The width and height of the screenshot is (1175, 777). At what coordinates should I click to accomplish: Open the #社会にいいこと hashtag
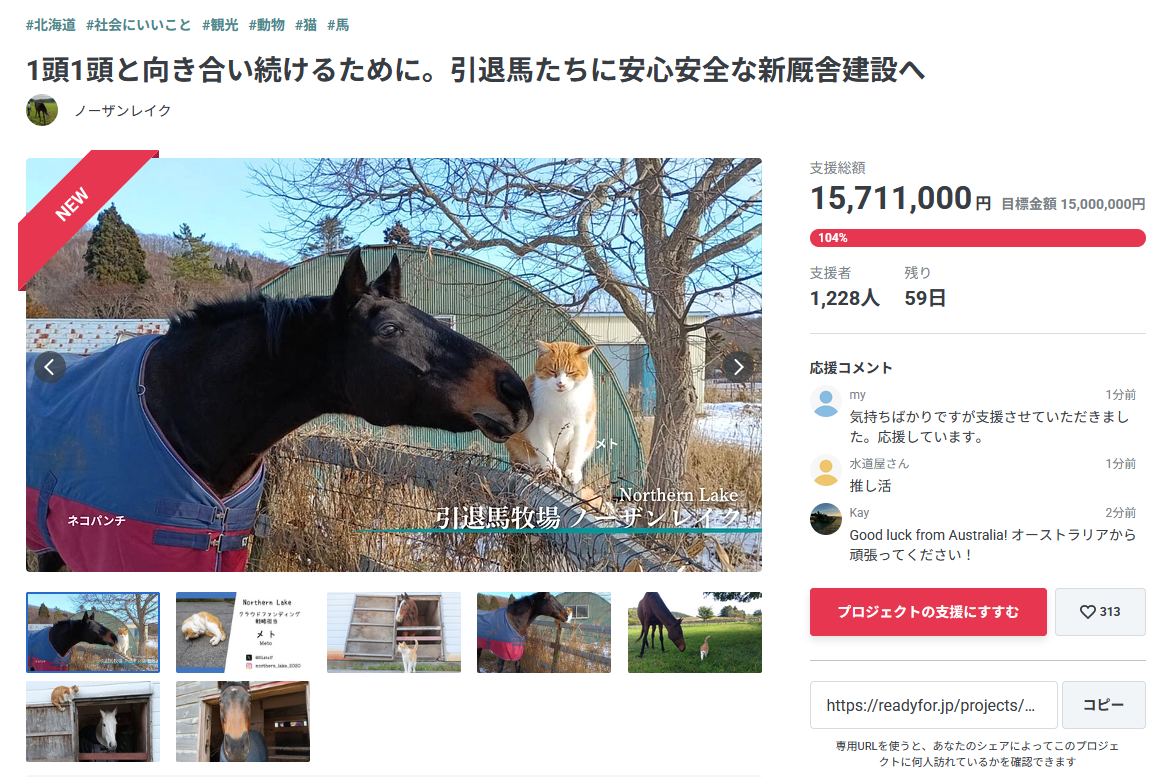tap(139, 25)
